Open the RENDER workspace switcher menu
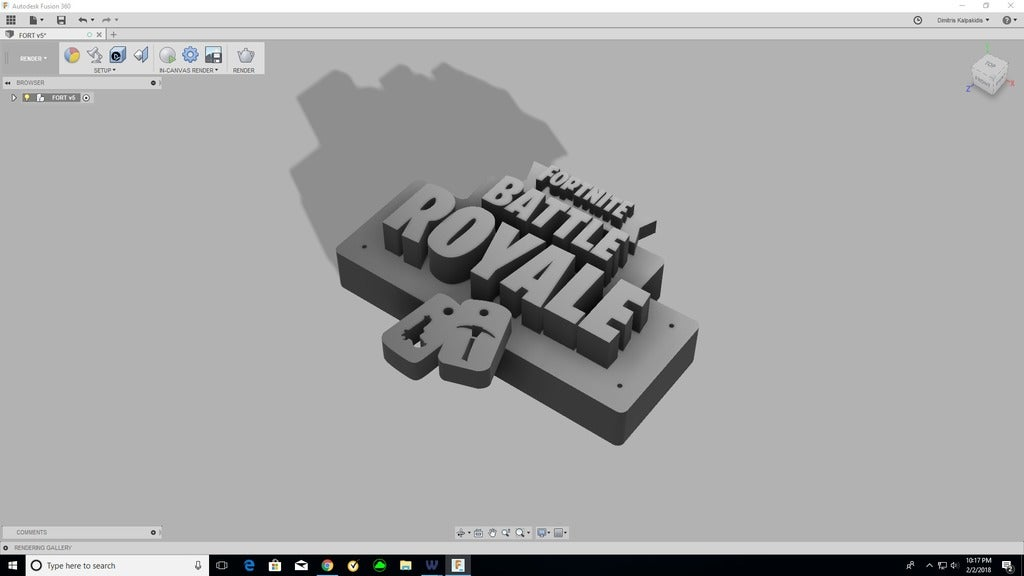 [x=33, y=58]
